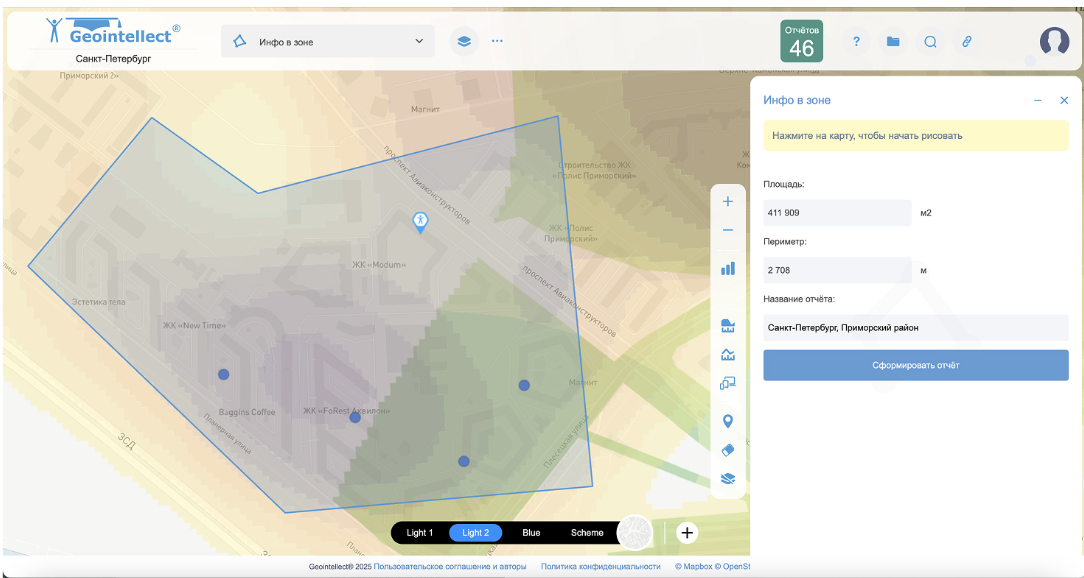Switch map style to Scheme
Image resolution: width=1084 pixels, height=578 pixels.
[x=587, y=533]
